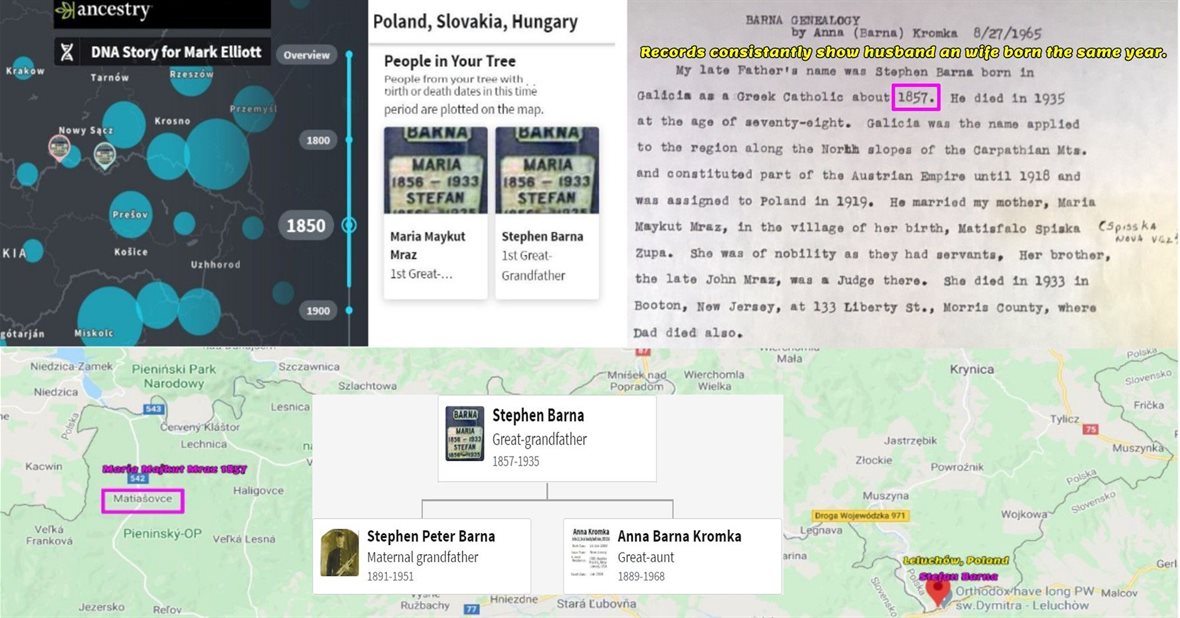
Task: Click the route 75 road marker
Action: click(x=1091, y=429)
